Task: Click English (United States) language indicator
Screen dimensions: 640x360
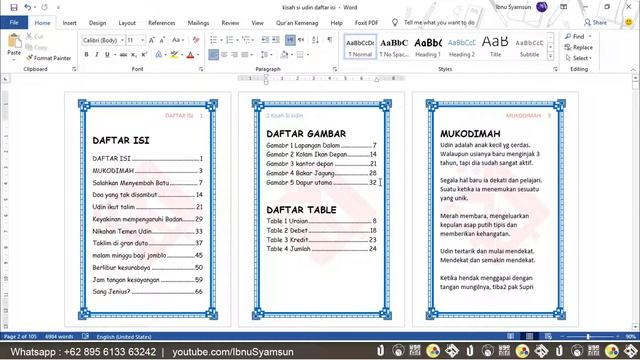Action: [x=124, y=337]
